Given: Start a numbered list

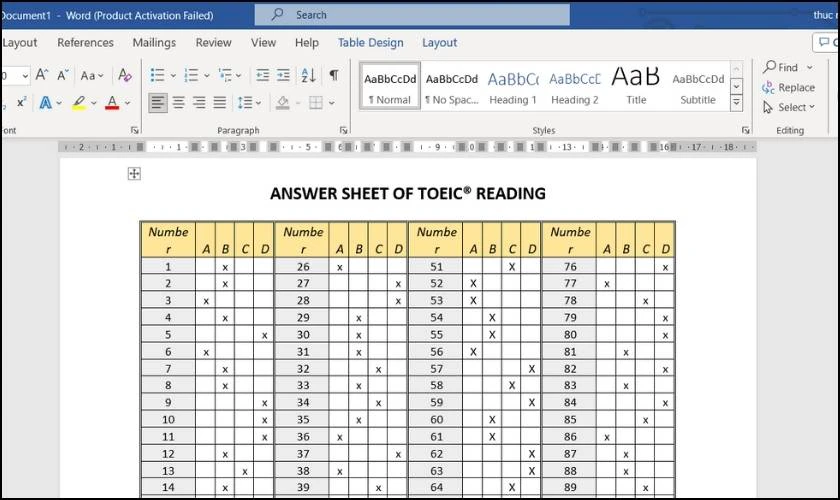Looking at the screenshot, I should pos(191,75).
